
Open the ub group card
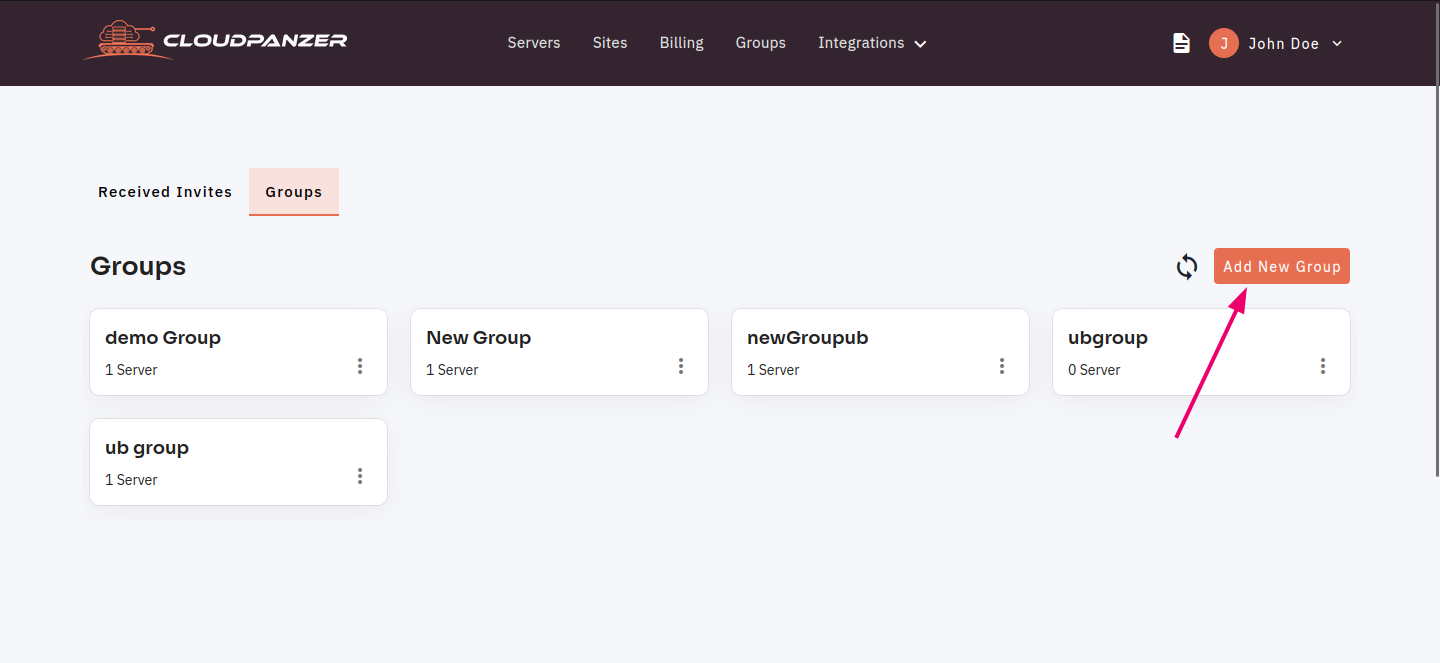coord(238,462)
